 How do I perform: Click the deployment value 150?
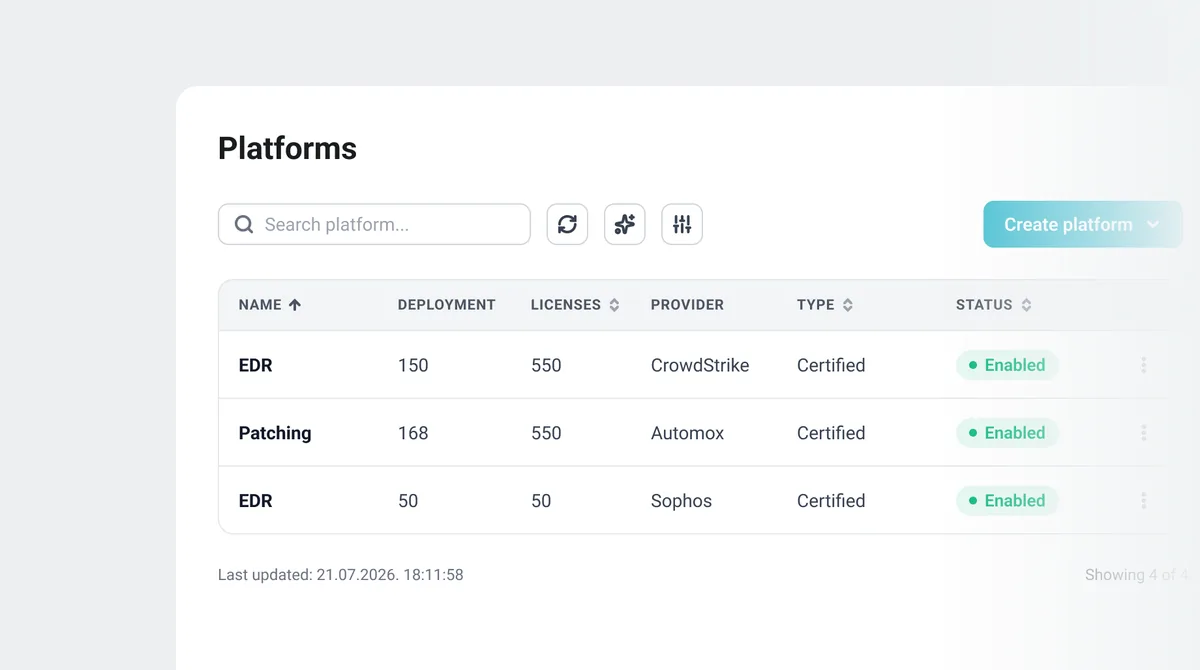click(x=413, y=365)
